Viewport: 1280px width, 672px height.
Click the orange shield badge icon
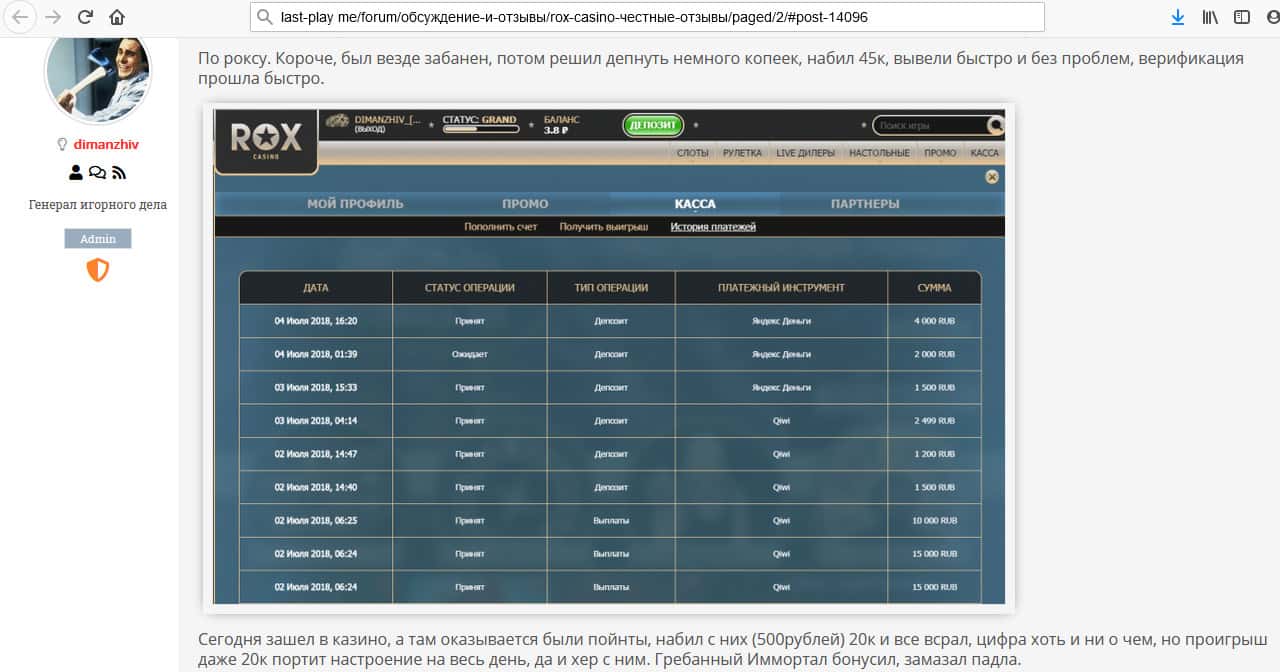pos(97,270)
